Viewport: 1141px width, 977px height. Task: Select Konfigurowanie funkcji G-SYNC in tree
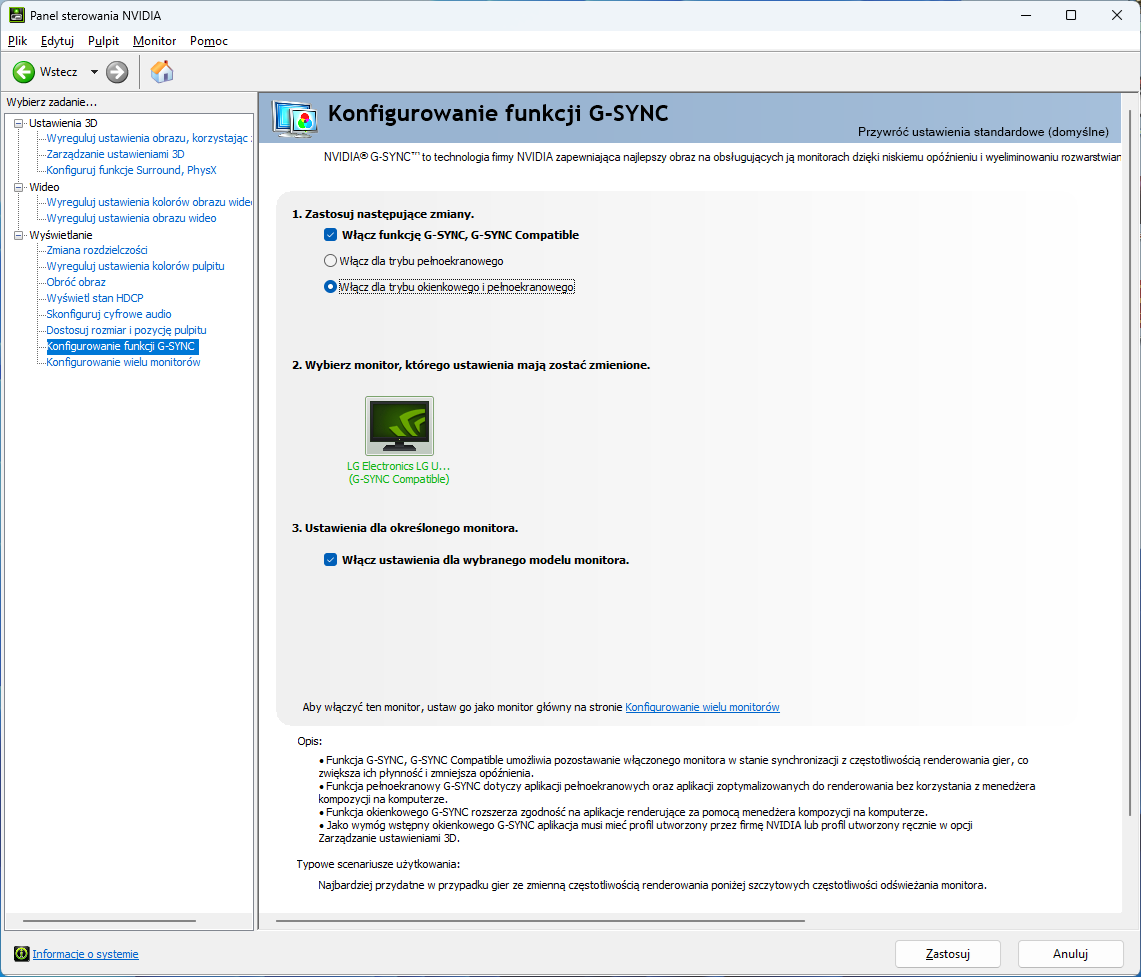(122, 346)
